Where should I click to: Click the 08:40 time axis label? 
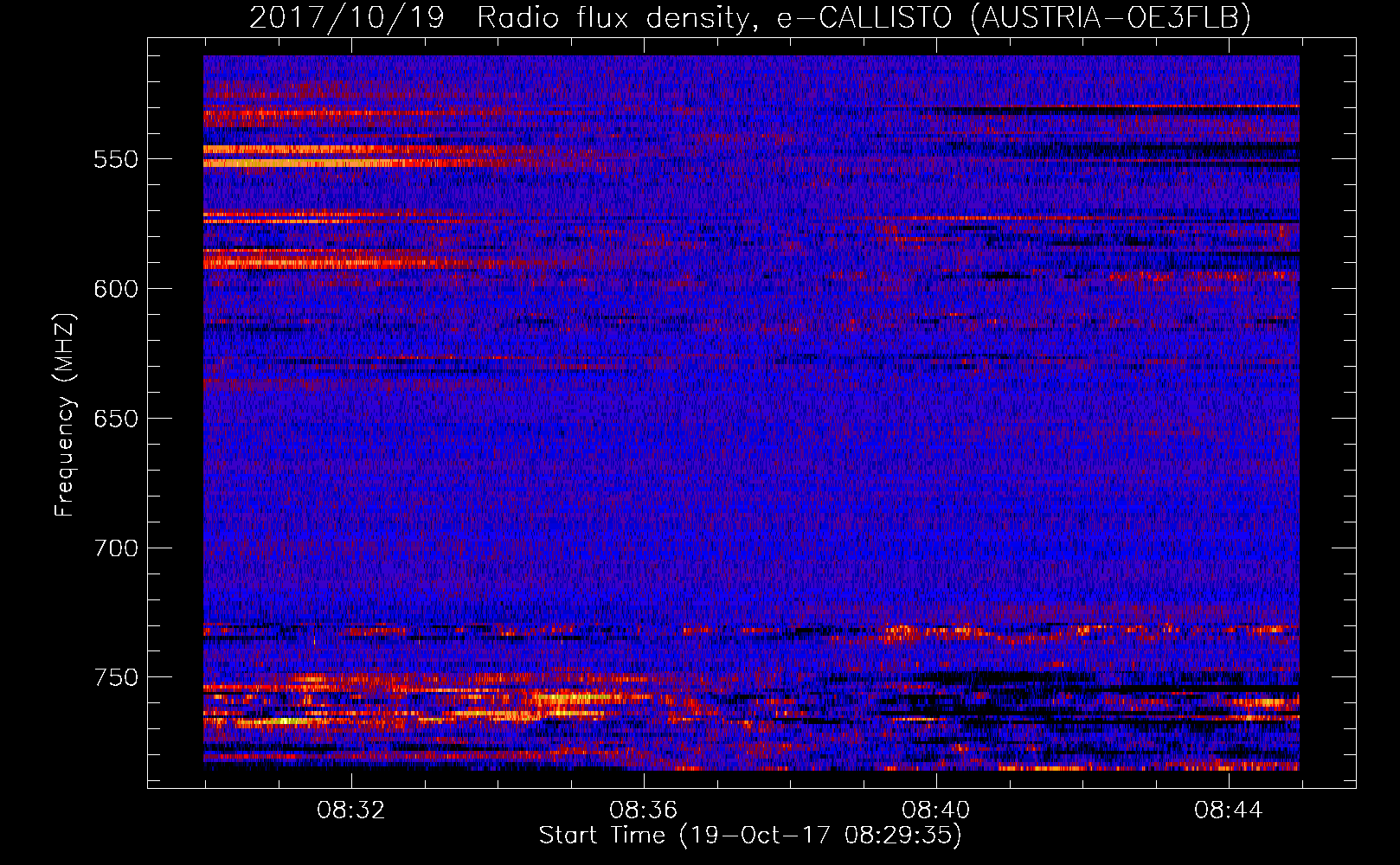[x=935, y=811]
